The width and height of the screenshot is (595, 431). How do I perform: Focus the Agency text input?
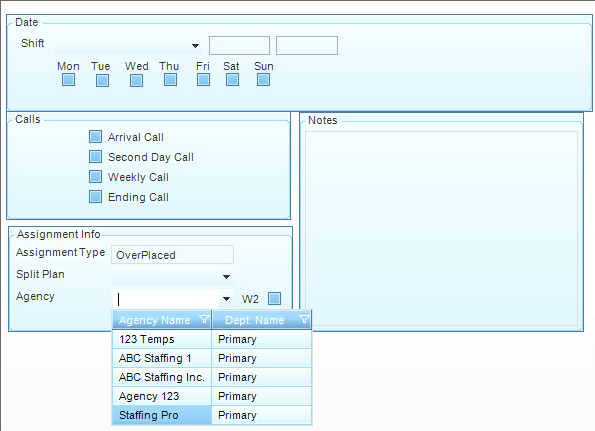pos(166,299)
